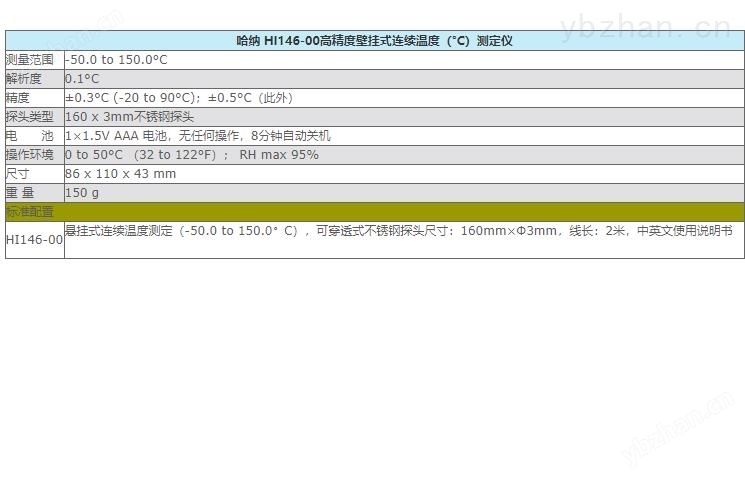
Task: Select the 电池 label cell
Action: tap(35, 136)
